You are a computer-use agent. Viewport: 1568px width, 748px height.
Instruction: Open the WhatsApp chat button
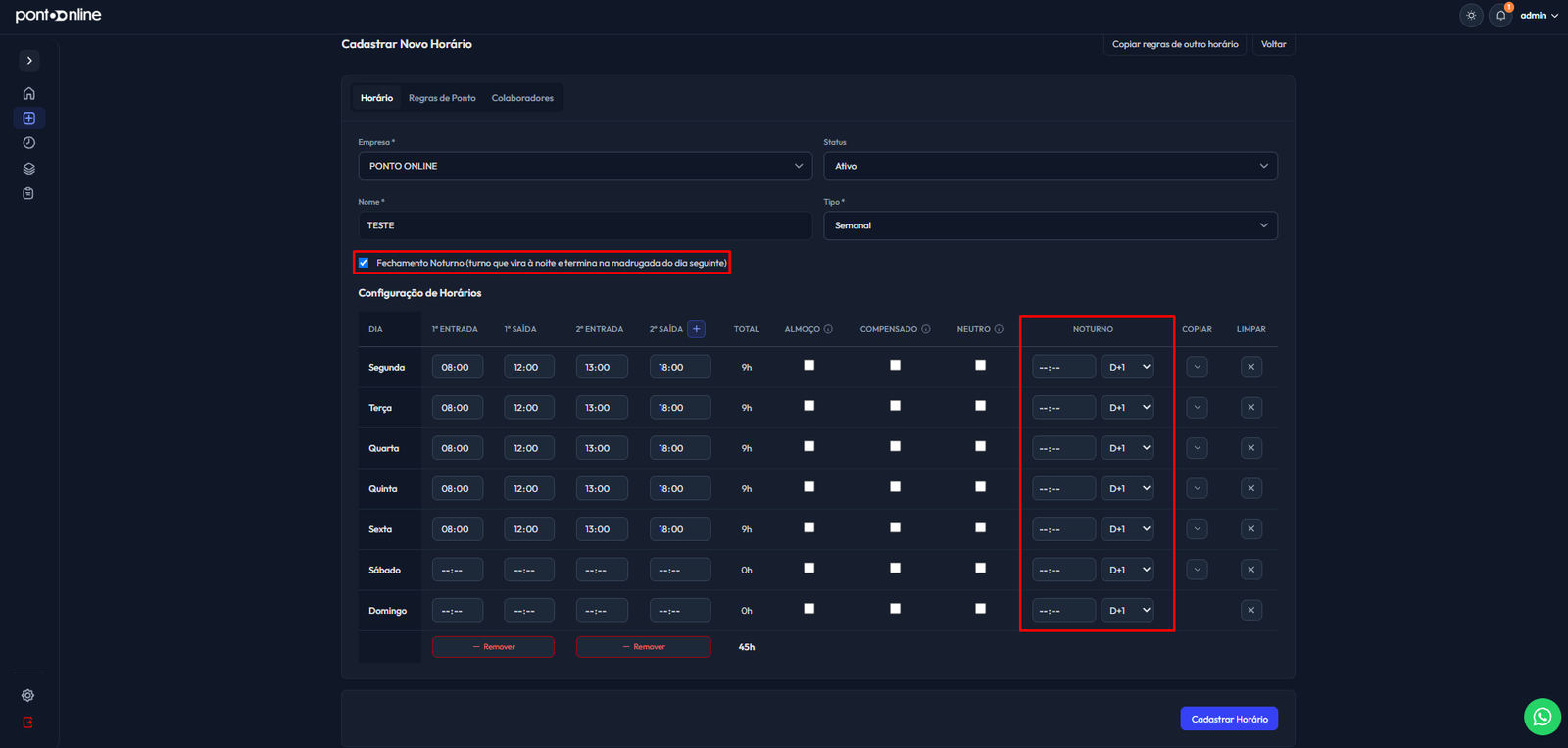tap(1543, 717)
